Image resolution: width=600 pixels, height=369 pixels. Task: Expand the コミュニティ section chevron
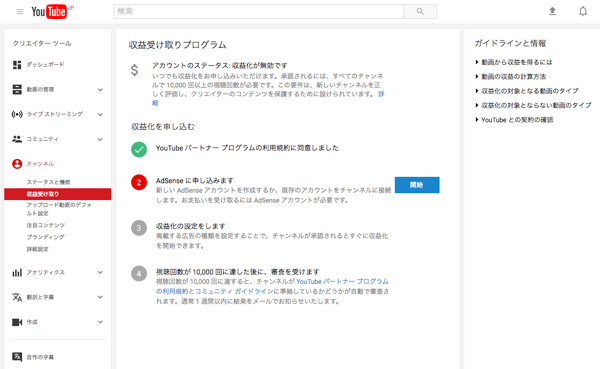(100, 139)
